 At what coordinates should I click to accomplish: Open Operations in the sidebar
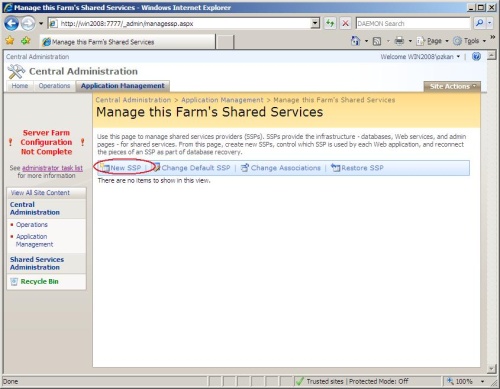[x=32, y=225]
